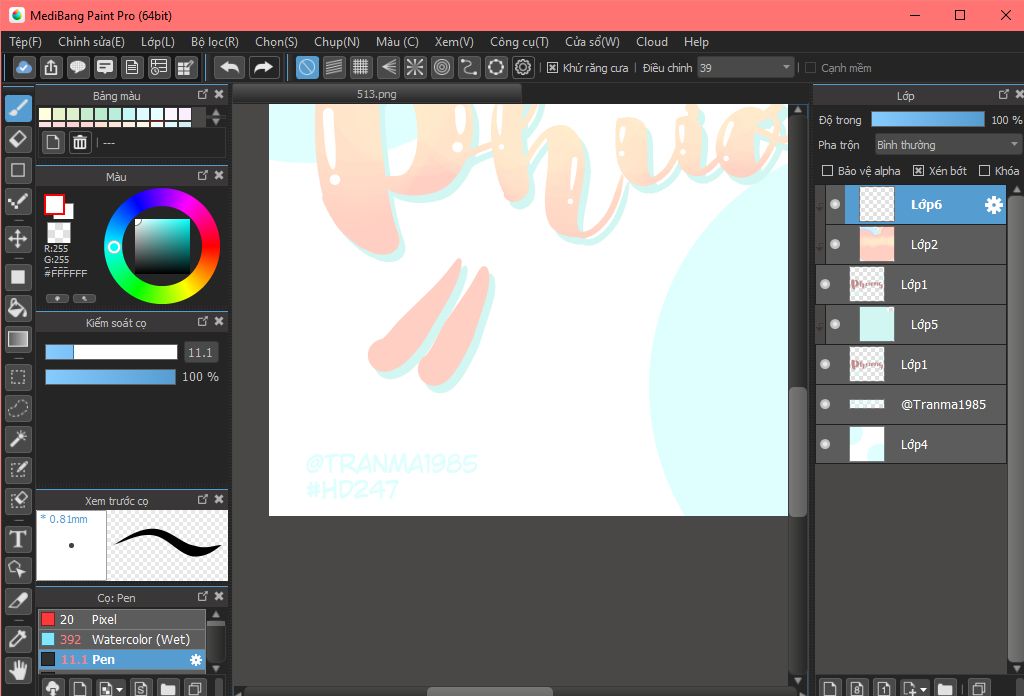Select the Pixel brush
This screenshot has height=696, width=1024.
[x=122, y=620]
